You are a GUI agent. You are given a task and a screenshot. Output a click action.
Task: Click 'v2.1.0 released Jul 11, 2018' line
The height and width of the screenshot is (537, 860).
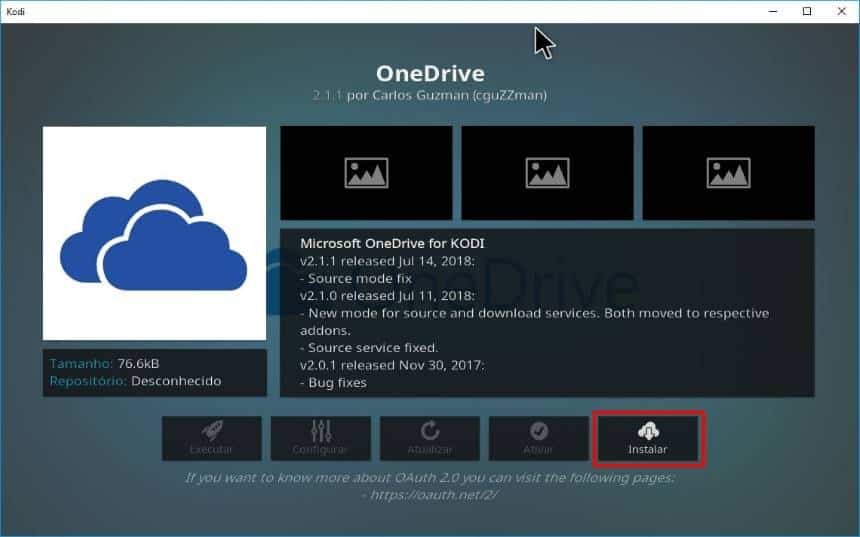click(x=387, y=296)
